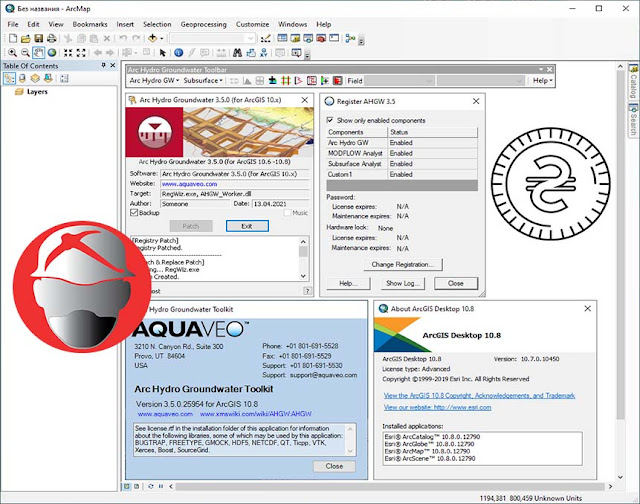The height and width of the screenshot is (504, 640).
Task: Open the Editor toolbar icon
Action: tap(266, 38)
